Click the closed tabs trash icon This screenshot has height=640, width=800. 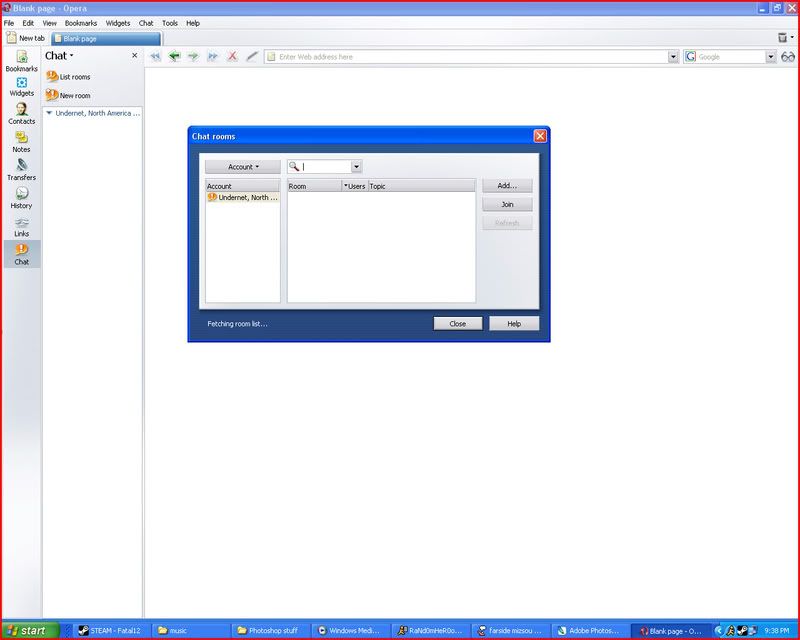pyautogui.click(x=782, y=38)
